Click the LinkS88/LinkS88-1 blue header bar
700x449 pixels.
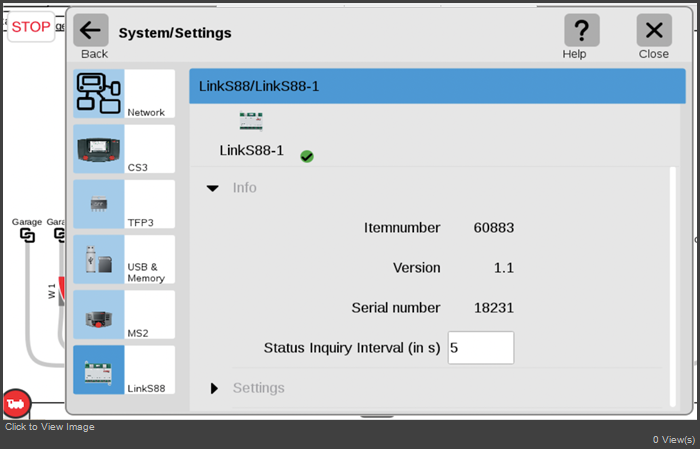coord(437,86)
